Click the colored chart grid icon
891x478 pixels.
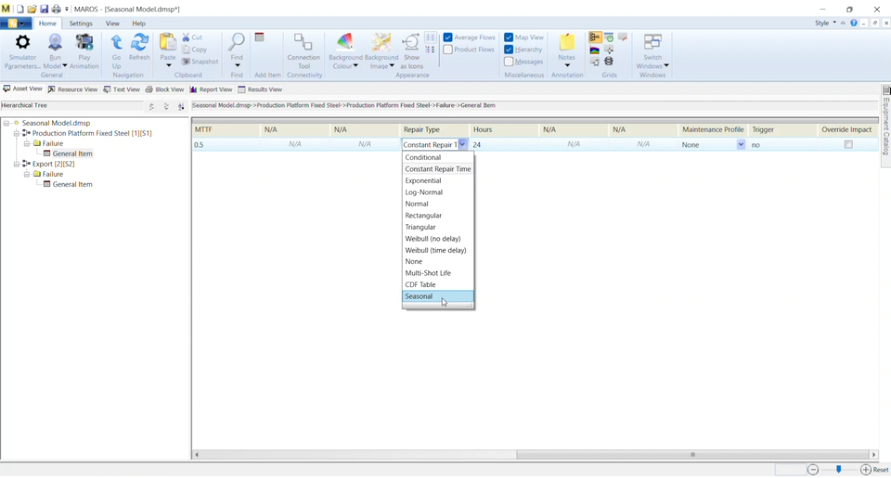pos(594,50)
